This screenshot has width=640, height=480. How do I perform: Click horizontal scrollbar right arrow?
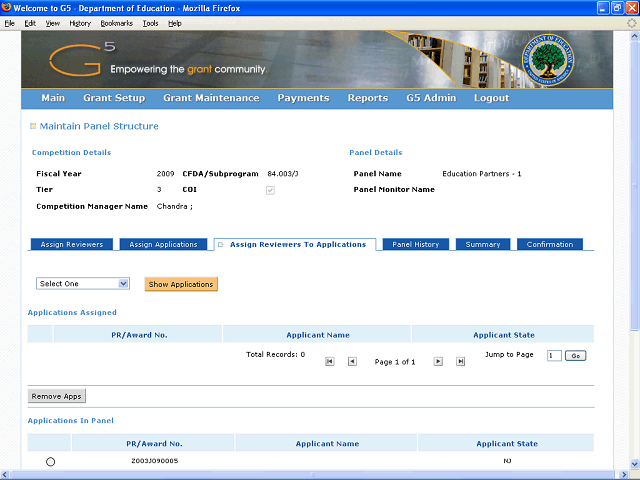pyautogui.click(x=624, y=475)
